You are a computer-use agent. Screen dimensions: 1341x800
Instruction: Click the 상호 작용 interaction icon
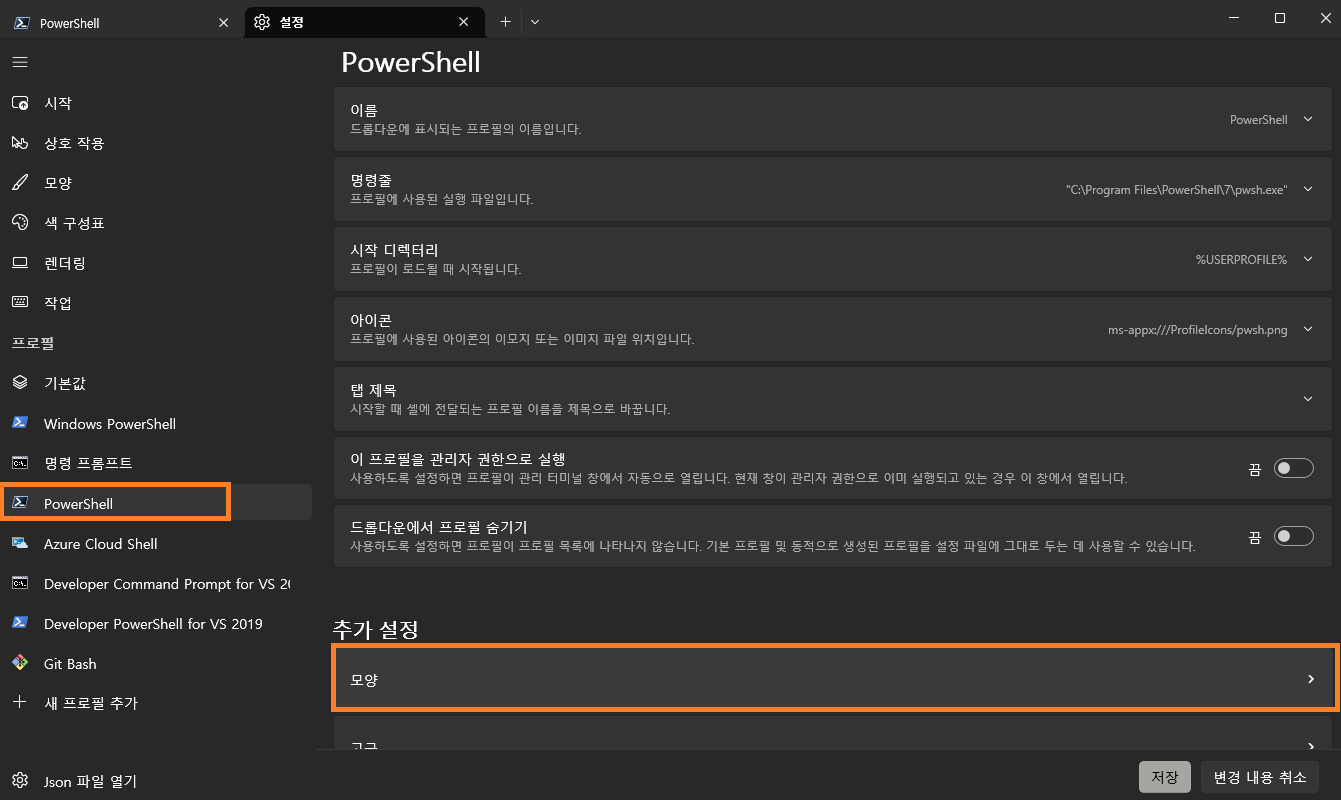coord(20,143)
